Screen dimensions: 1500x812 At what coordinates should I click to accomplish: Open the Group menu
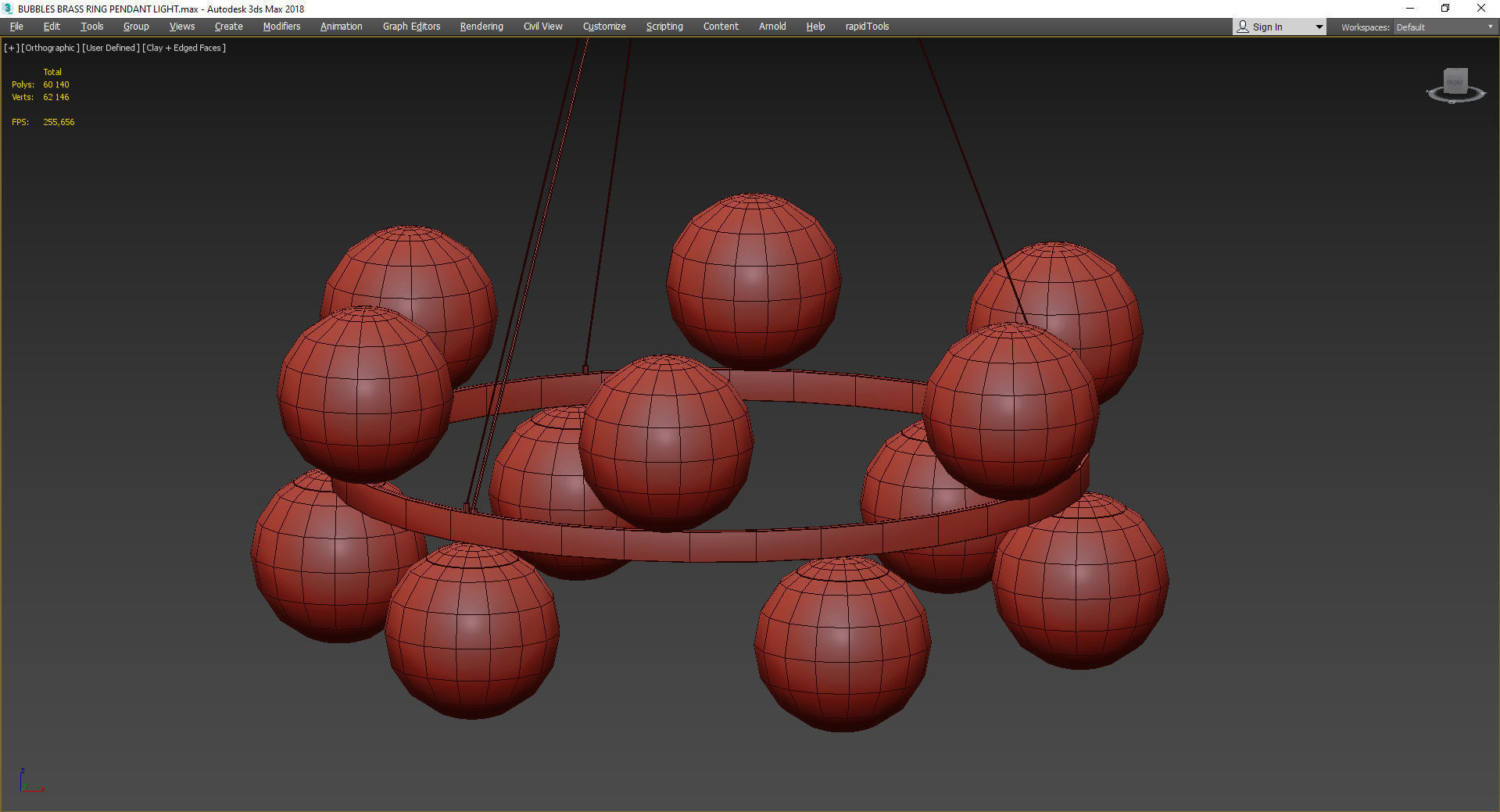pyautogui.click(x=136, y=27)
